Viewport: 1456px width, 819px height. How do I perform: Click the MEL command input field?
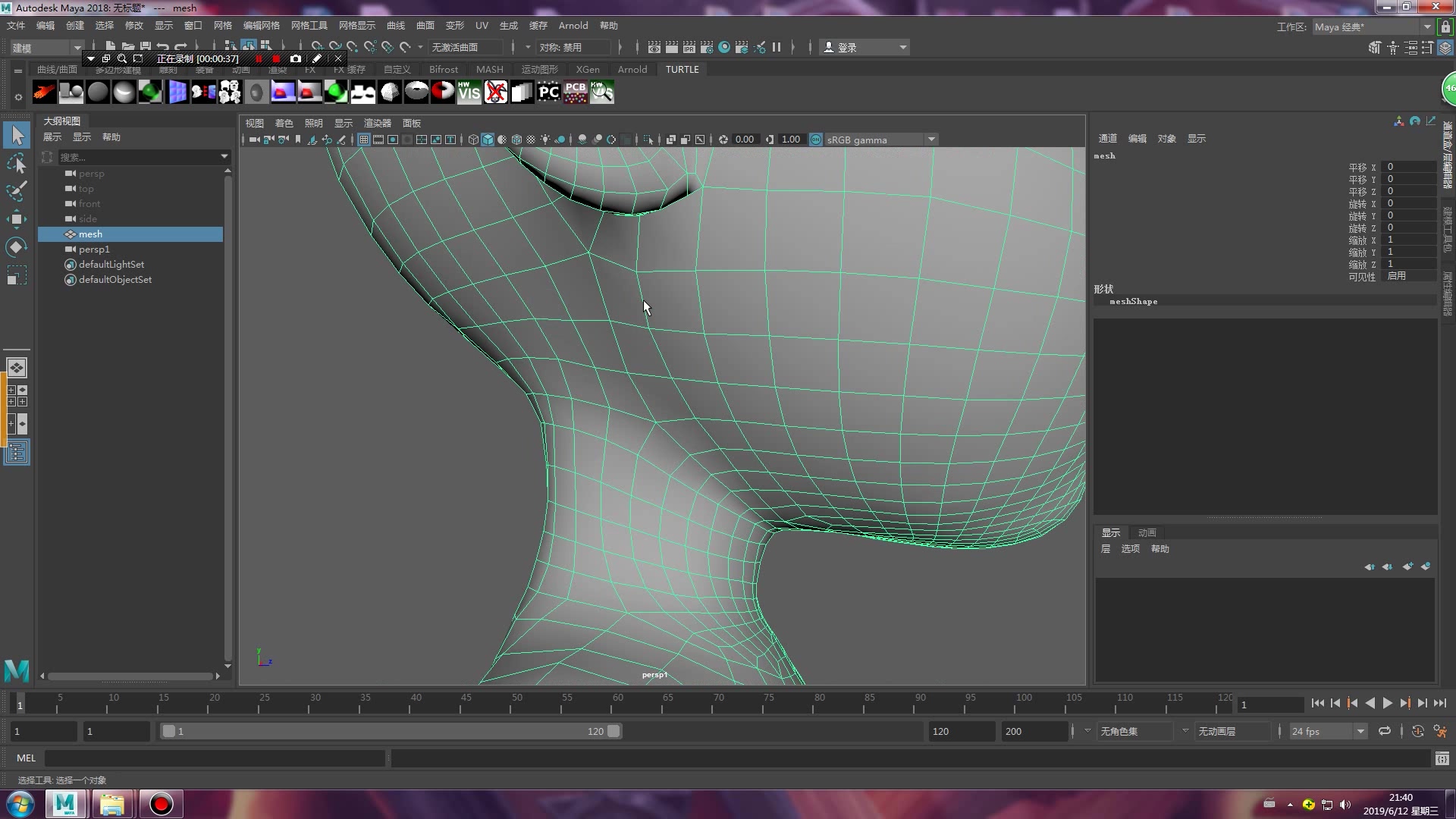215,758
